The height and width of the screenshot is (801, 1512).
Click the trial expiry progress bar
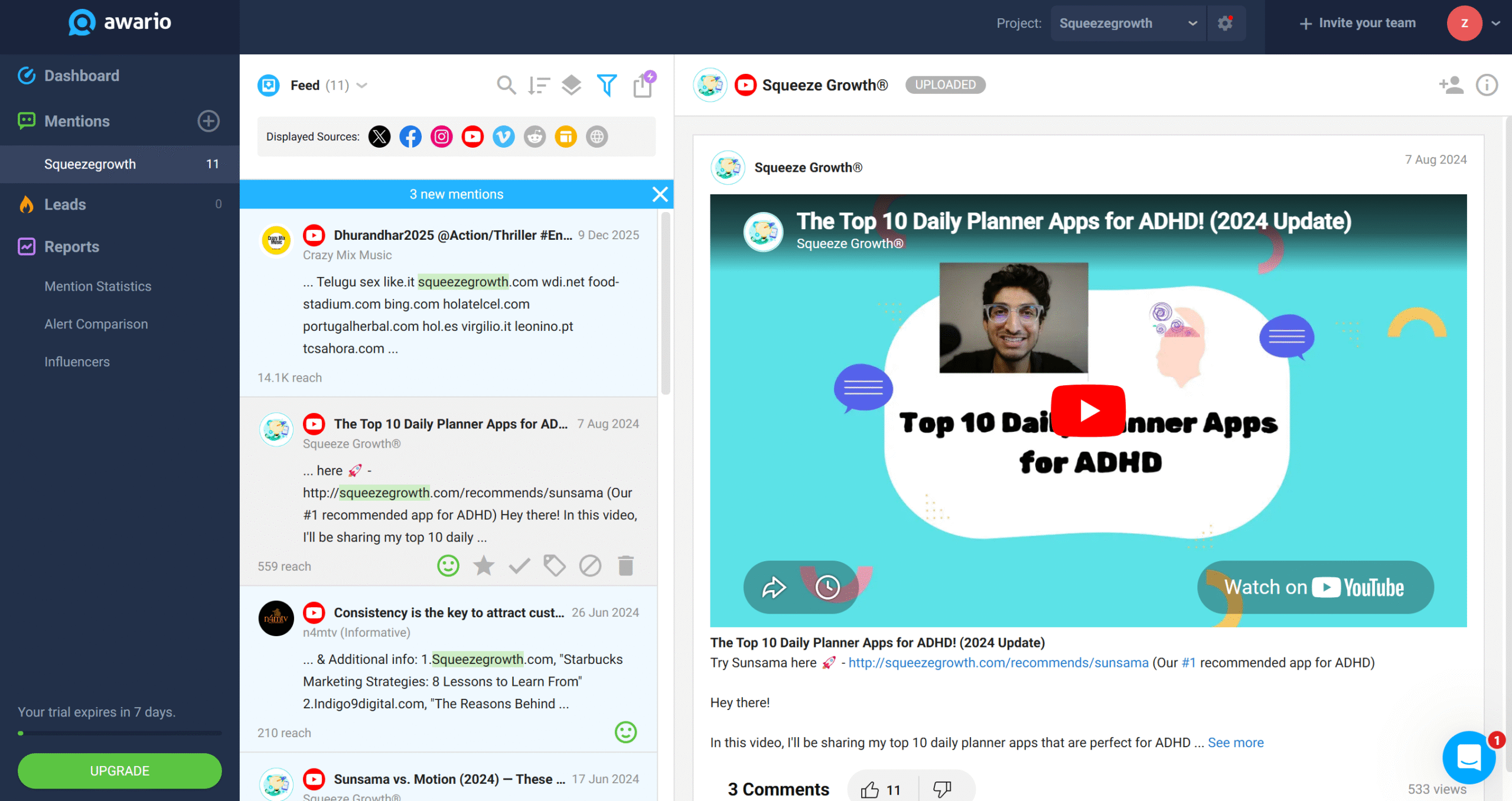coord(120,733)
